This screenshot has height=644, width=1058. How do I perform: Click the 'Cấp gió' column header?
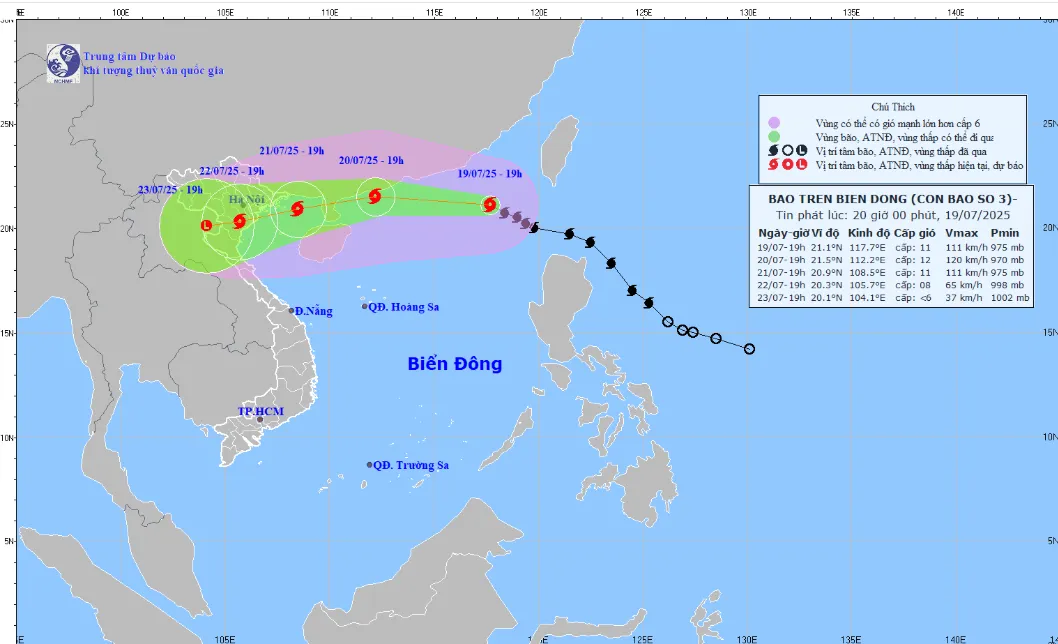tap(914, 233)
